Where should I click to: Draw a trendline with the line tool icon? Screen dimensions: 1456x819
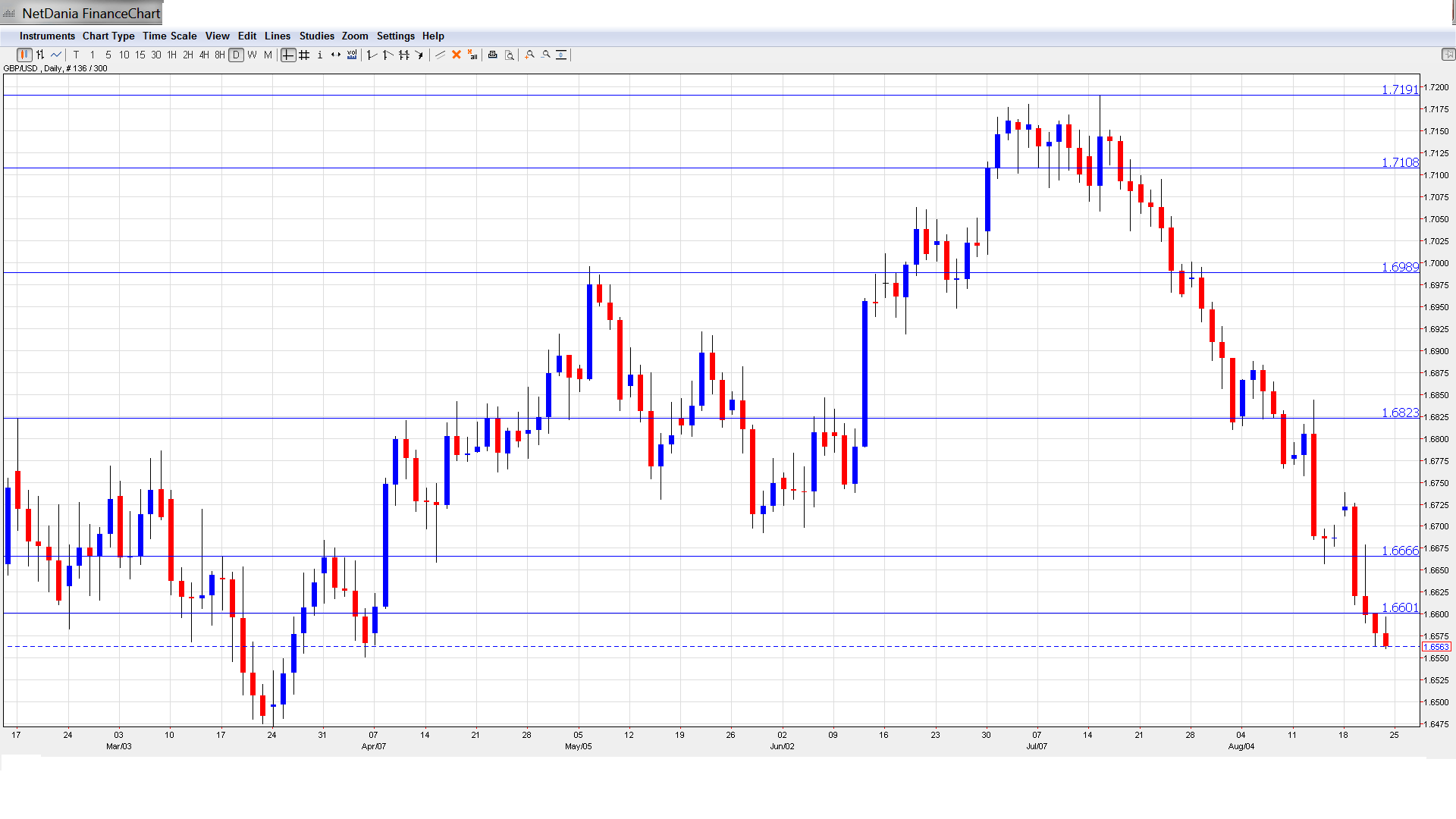440,55
